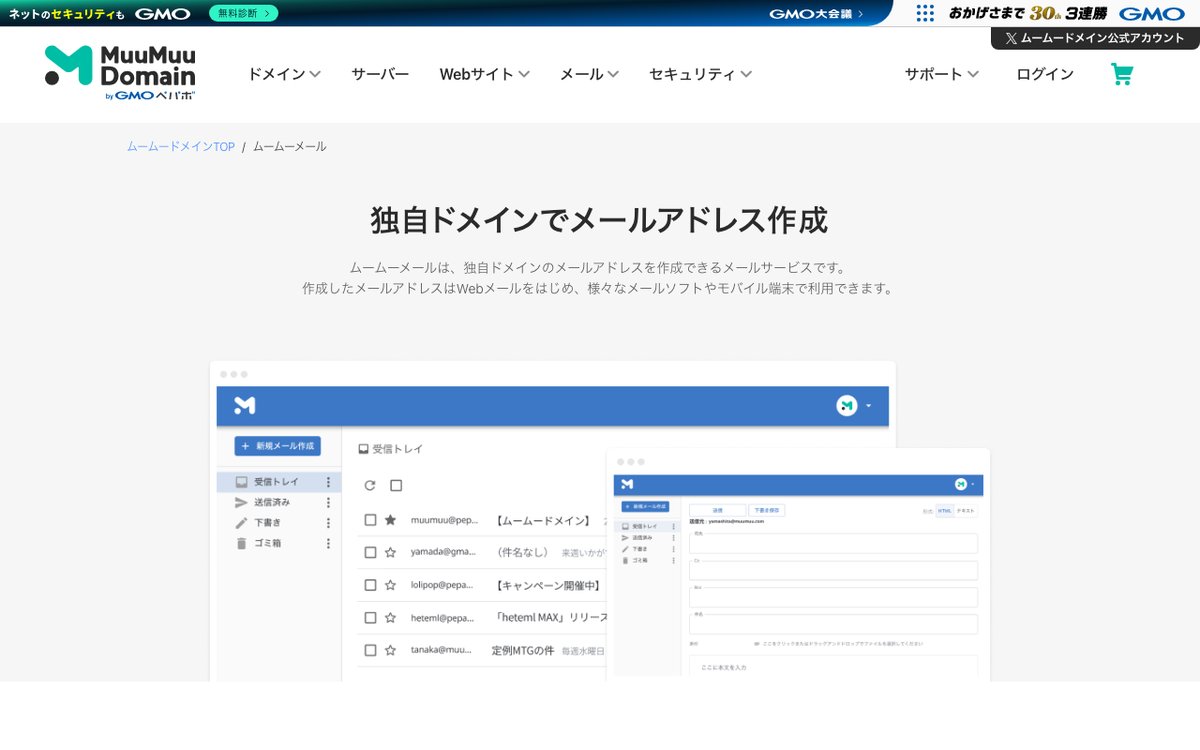Viewport: 1200px width, 750px height.
Task: Star the heteml@pepa... message
Action: click(x=391, y=617)
